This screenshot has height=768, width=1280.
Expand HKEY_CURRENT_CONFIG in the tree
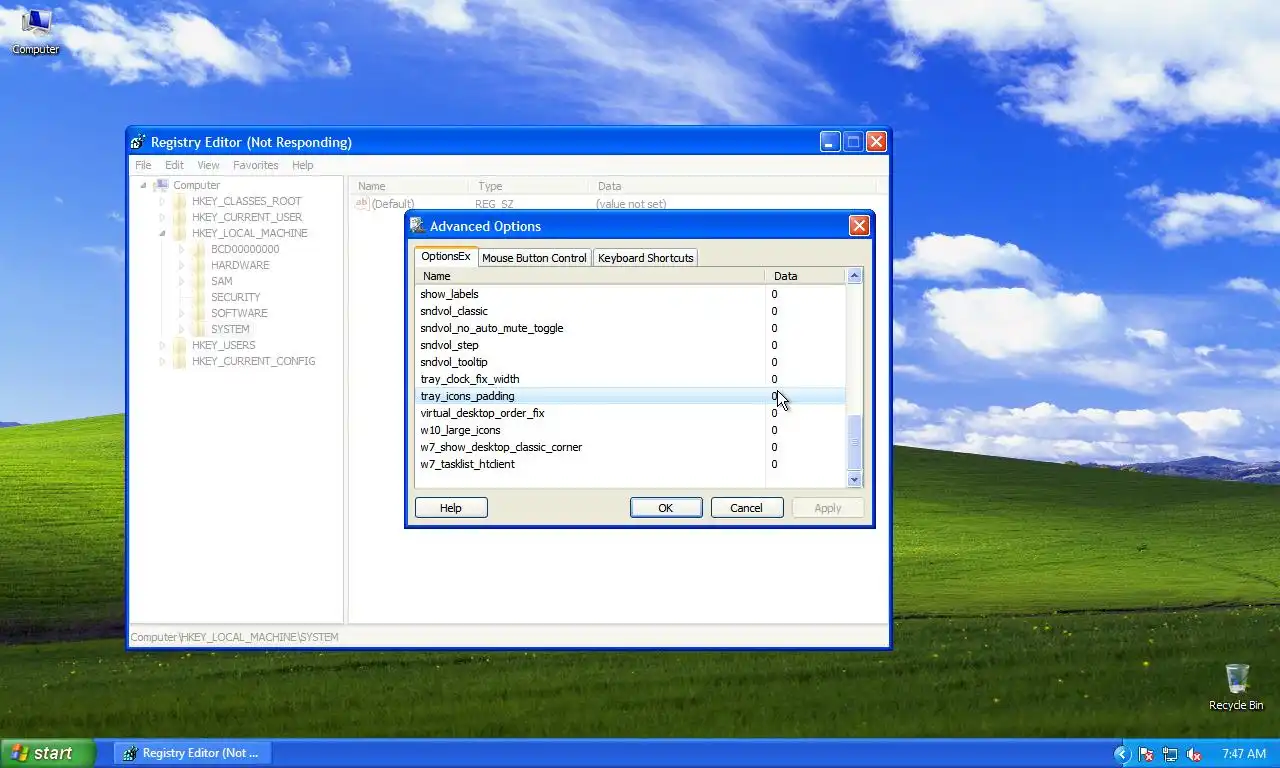tap(162, 361)
